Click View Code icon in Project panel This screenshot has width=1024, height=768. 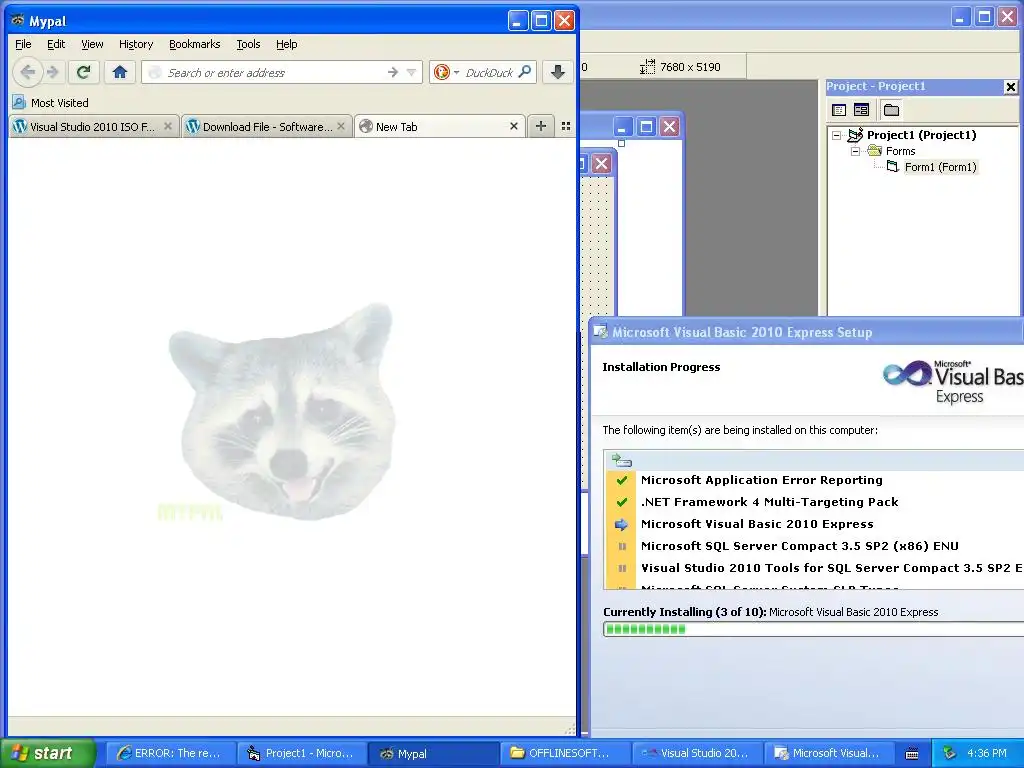(839, 110)
